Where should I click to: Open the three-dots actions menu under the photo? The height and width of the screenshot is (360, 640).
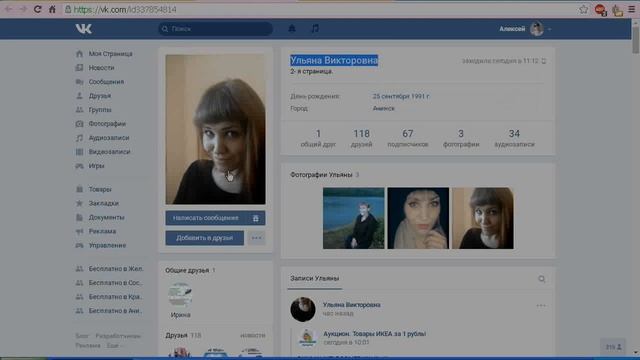point(256,238)
